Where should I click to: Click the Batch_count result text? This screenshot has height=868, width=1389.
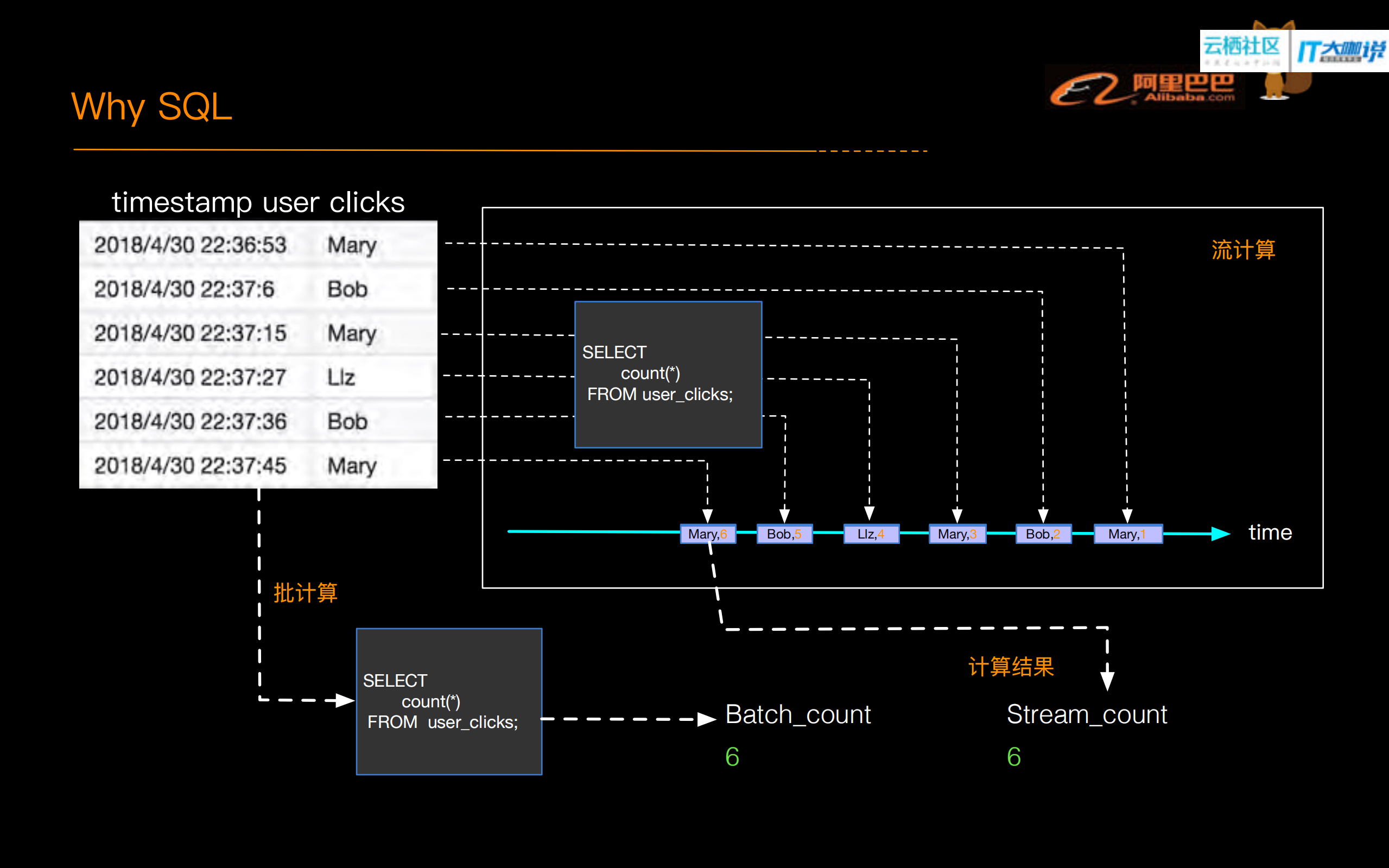click(797, 715)
